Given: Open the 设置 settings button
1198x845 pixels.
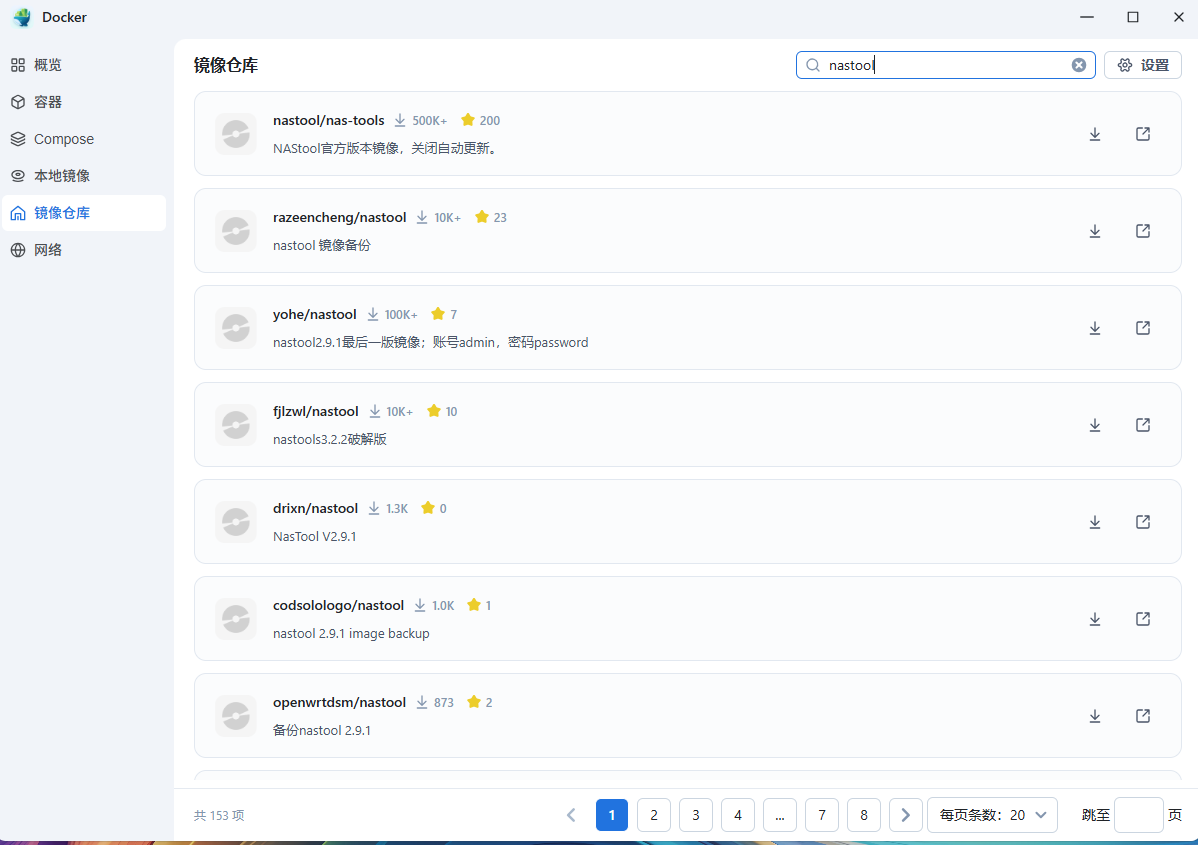Looking at the screenshot, I should pyautogui.click(x=1143, y=65).
